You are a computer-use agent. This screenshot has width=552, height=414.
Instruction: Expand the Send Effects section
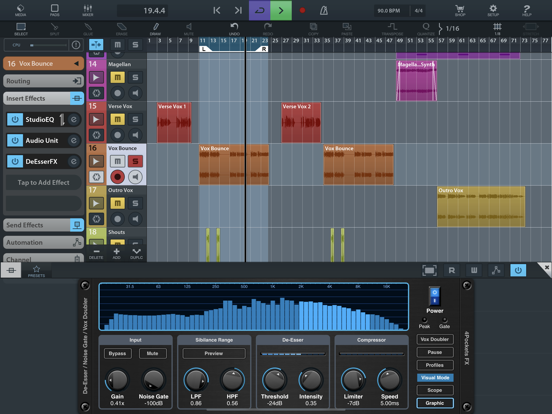pyautogui.click(x=43, y=225)
